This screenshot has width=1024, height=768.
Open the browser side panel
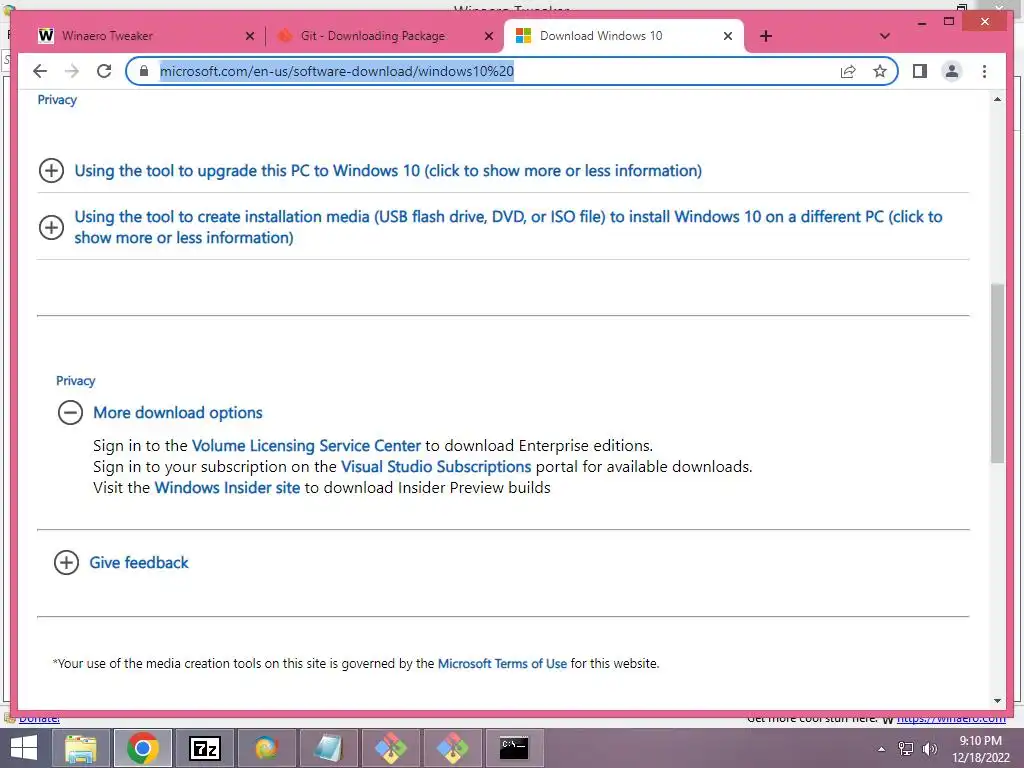pyautogui.click(x=920, y=71)
